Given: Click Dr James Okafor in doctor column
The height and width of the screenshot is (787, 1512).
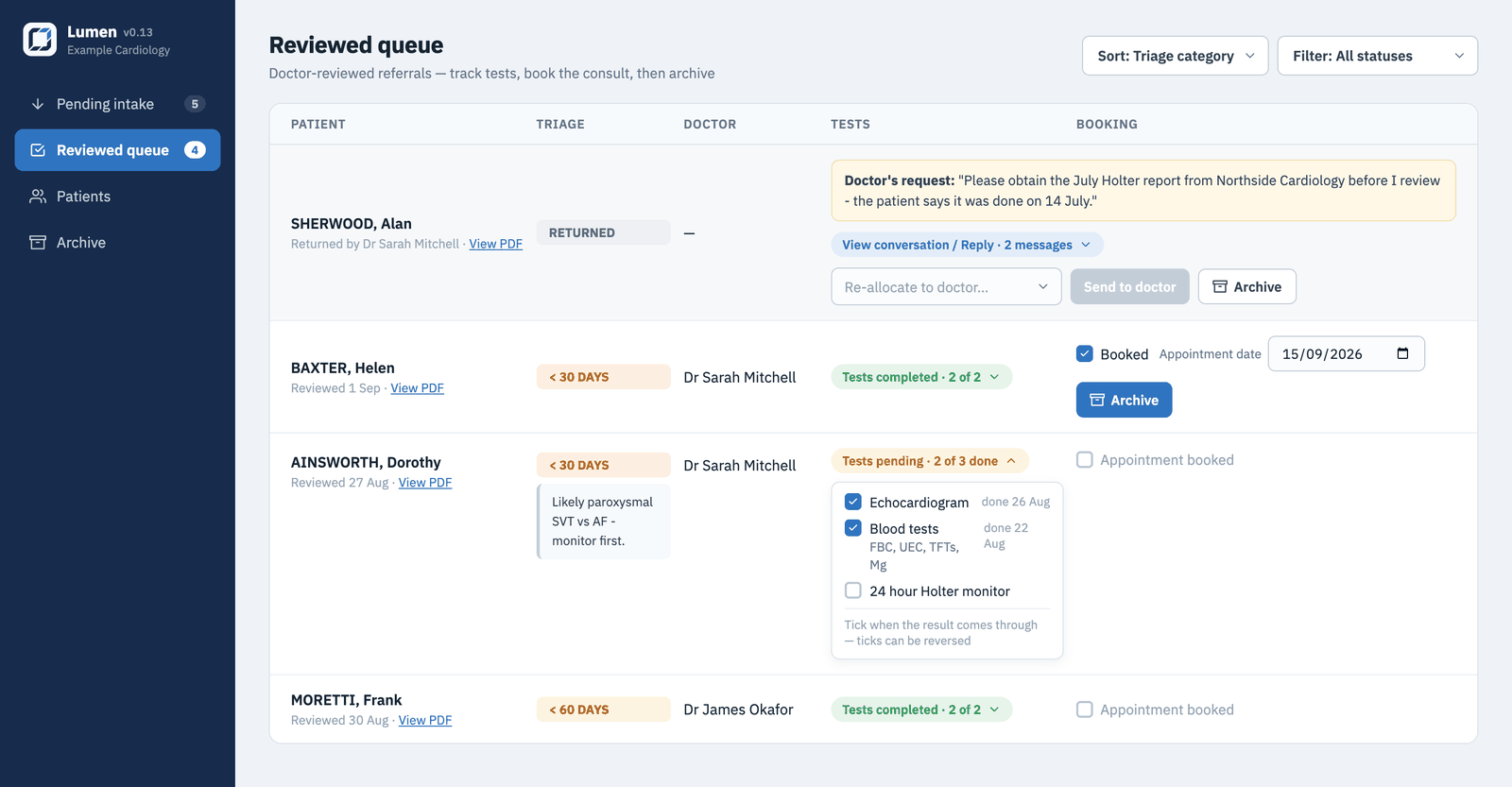Looking at the screenshot, I should 739,710.
